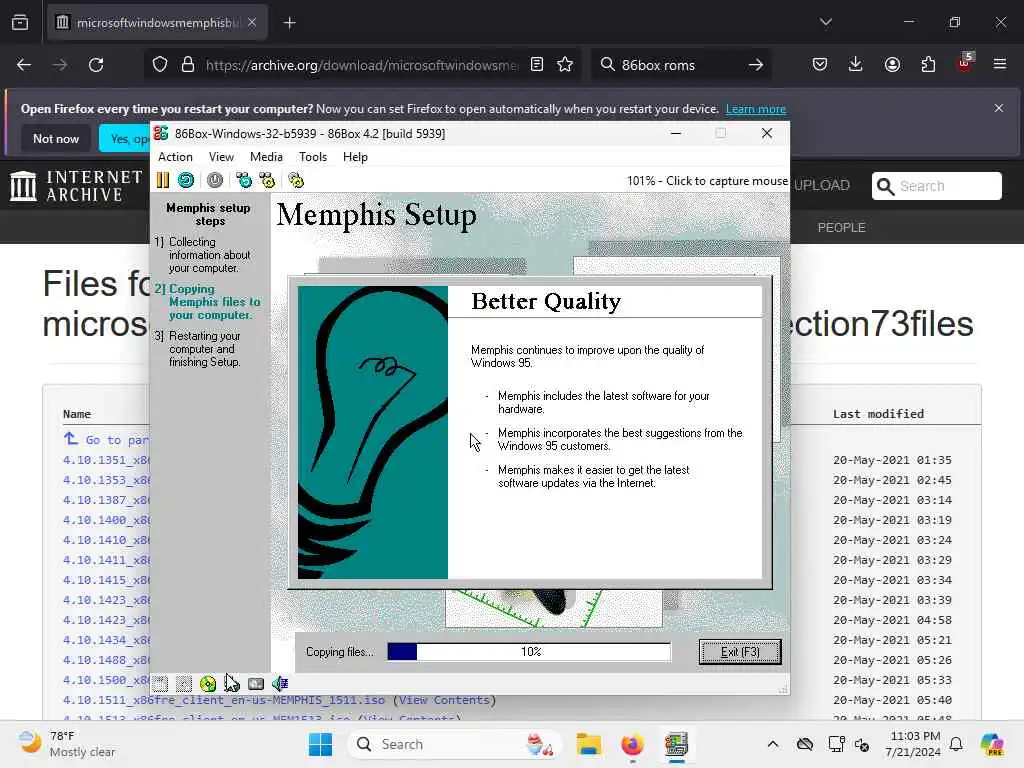Click the CD-ROM disc icon in 86Box status bar
Viewport: 1024px width, 768px height.
click(x=208, y=684)
